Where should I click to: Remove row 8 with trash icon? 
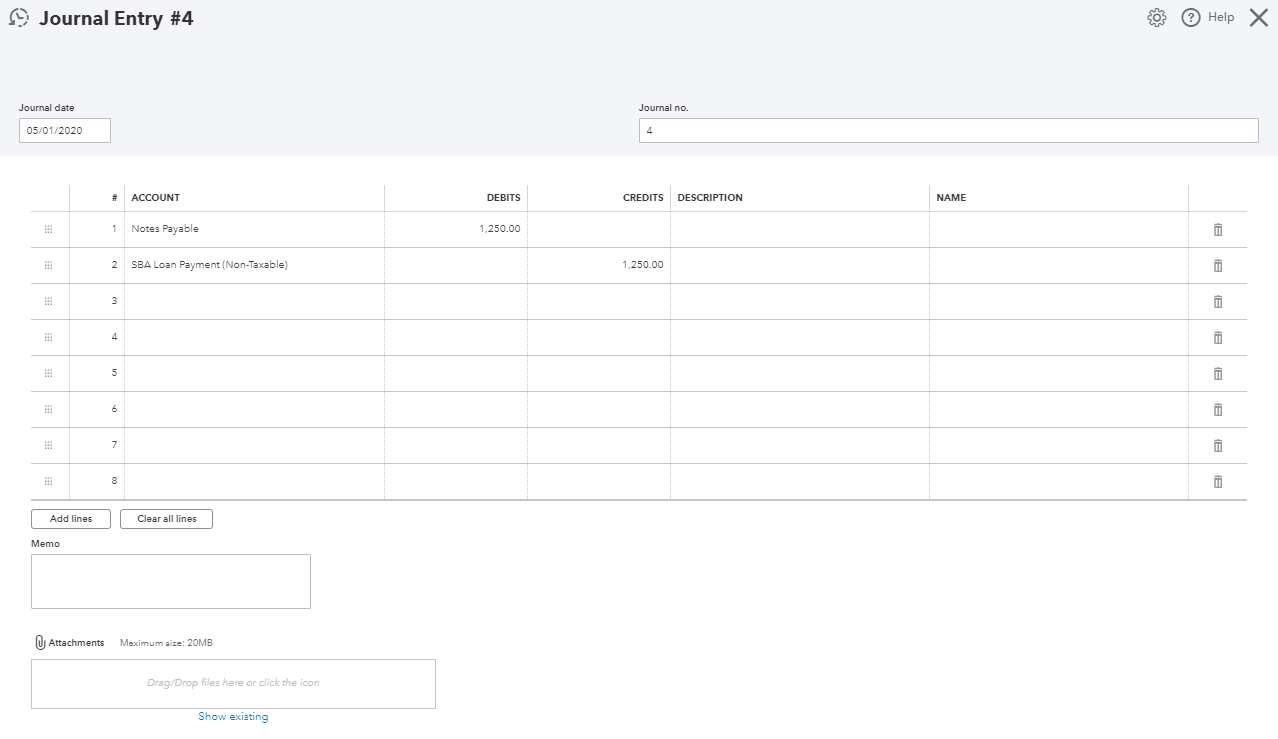[1218, 482]
